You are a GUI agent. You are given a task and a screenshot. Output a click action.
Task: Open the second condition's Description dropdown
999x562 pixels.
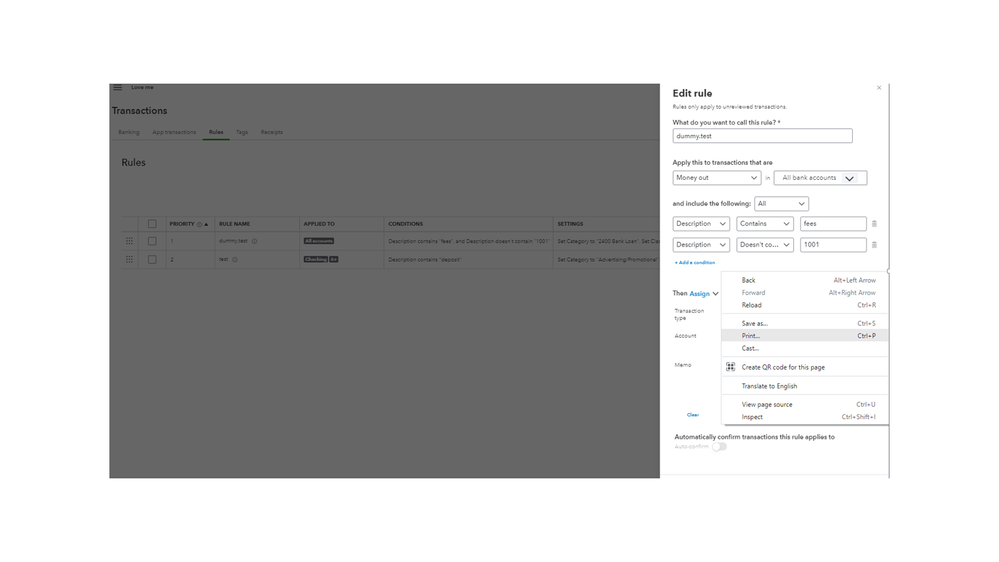tap(701, 245)
